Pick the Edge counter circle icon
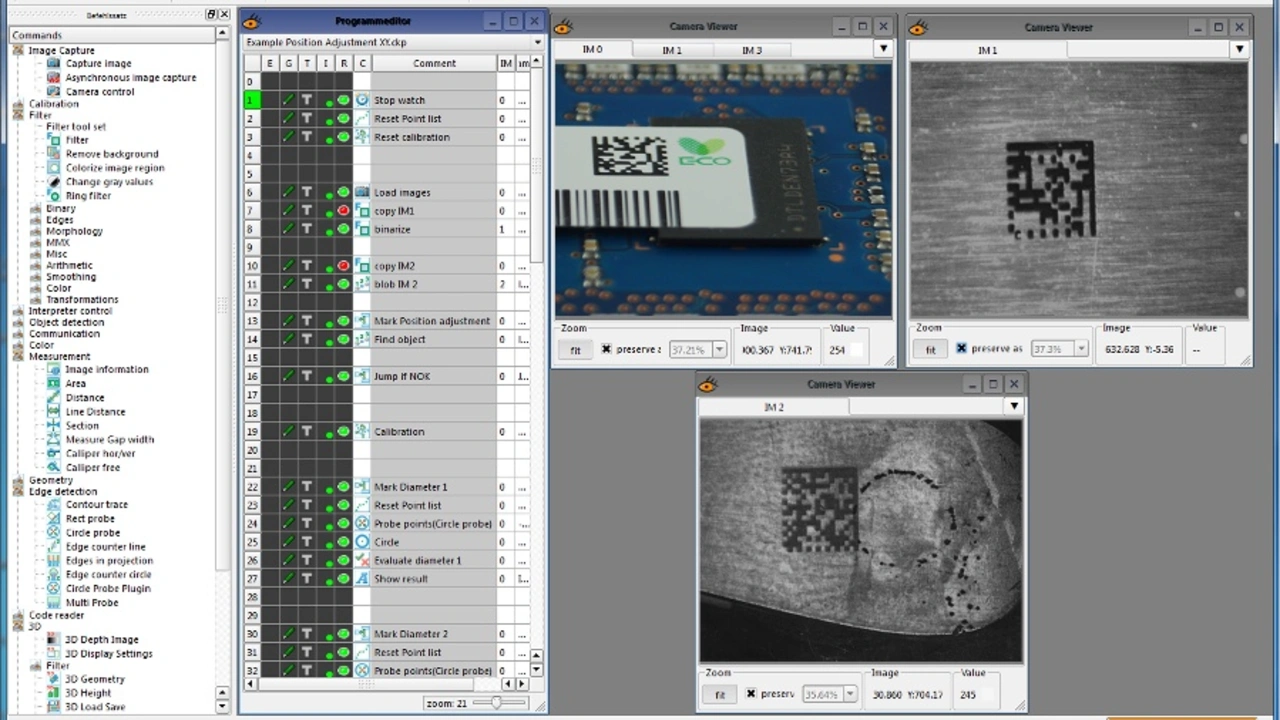The width and height of the screenshot is (1280, 720). [54, 575]
